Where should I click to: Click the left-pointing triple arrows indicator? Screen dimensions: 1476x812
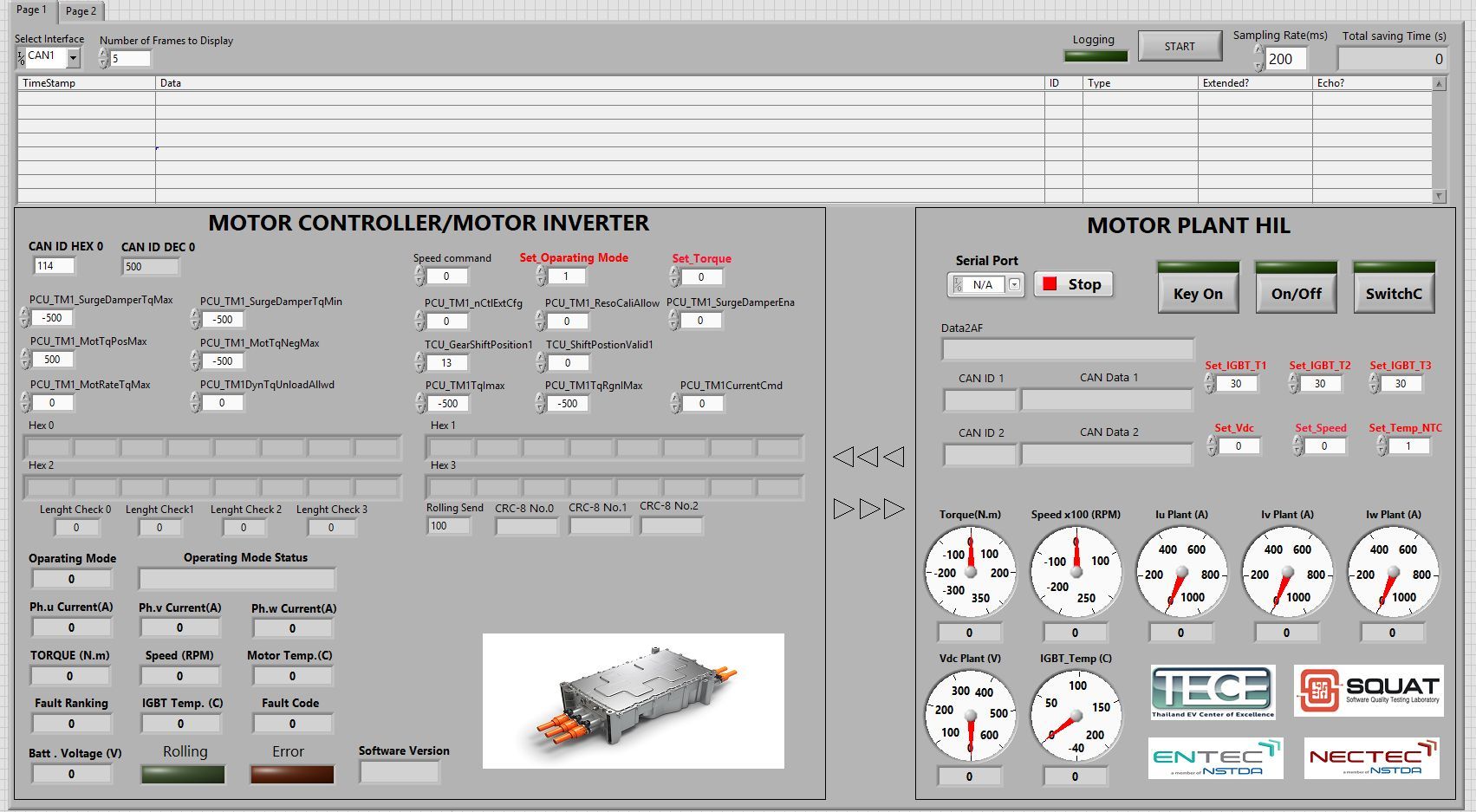(868, 457)
